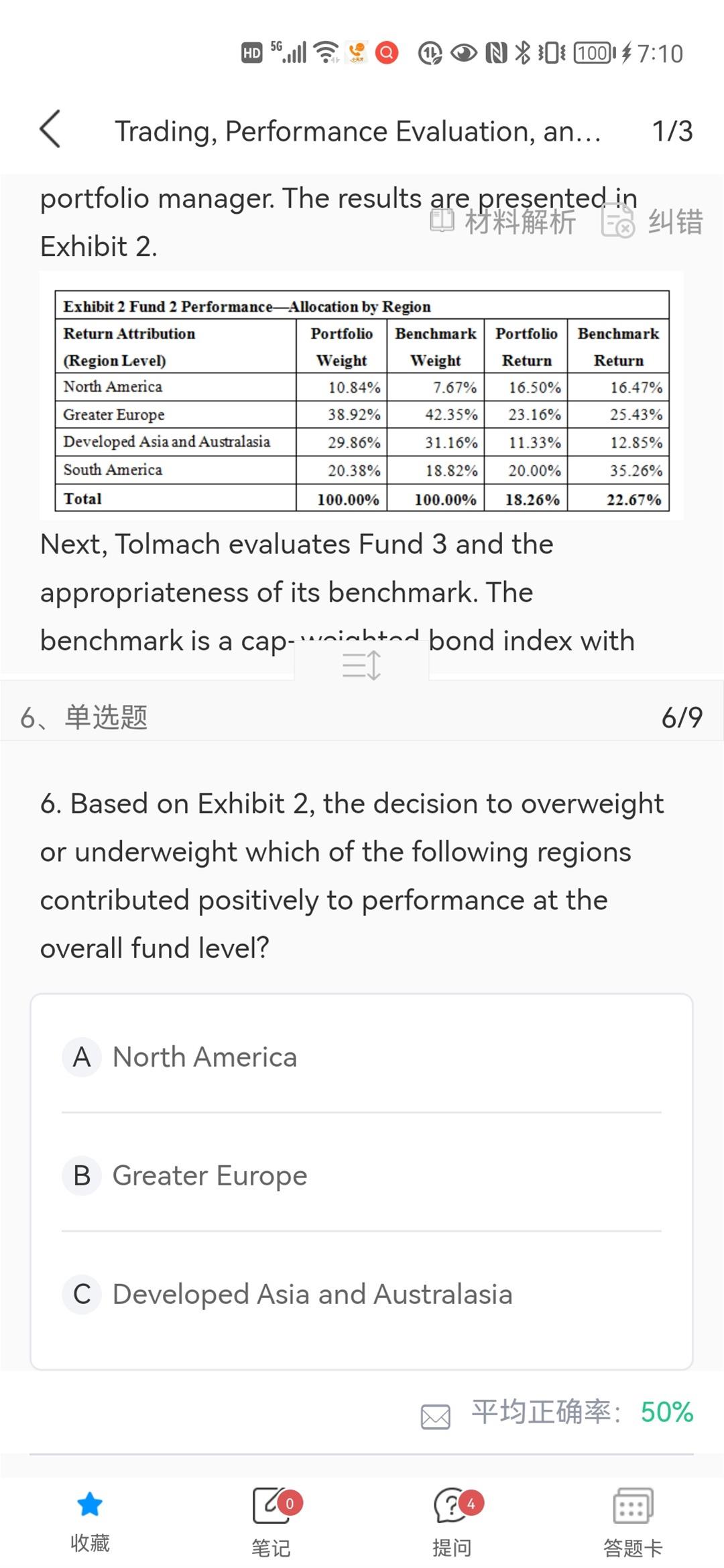Select option B Greater Europe
This screenshot has width=724, height=1568.
(x=210, y=1175)
